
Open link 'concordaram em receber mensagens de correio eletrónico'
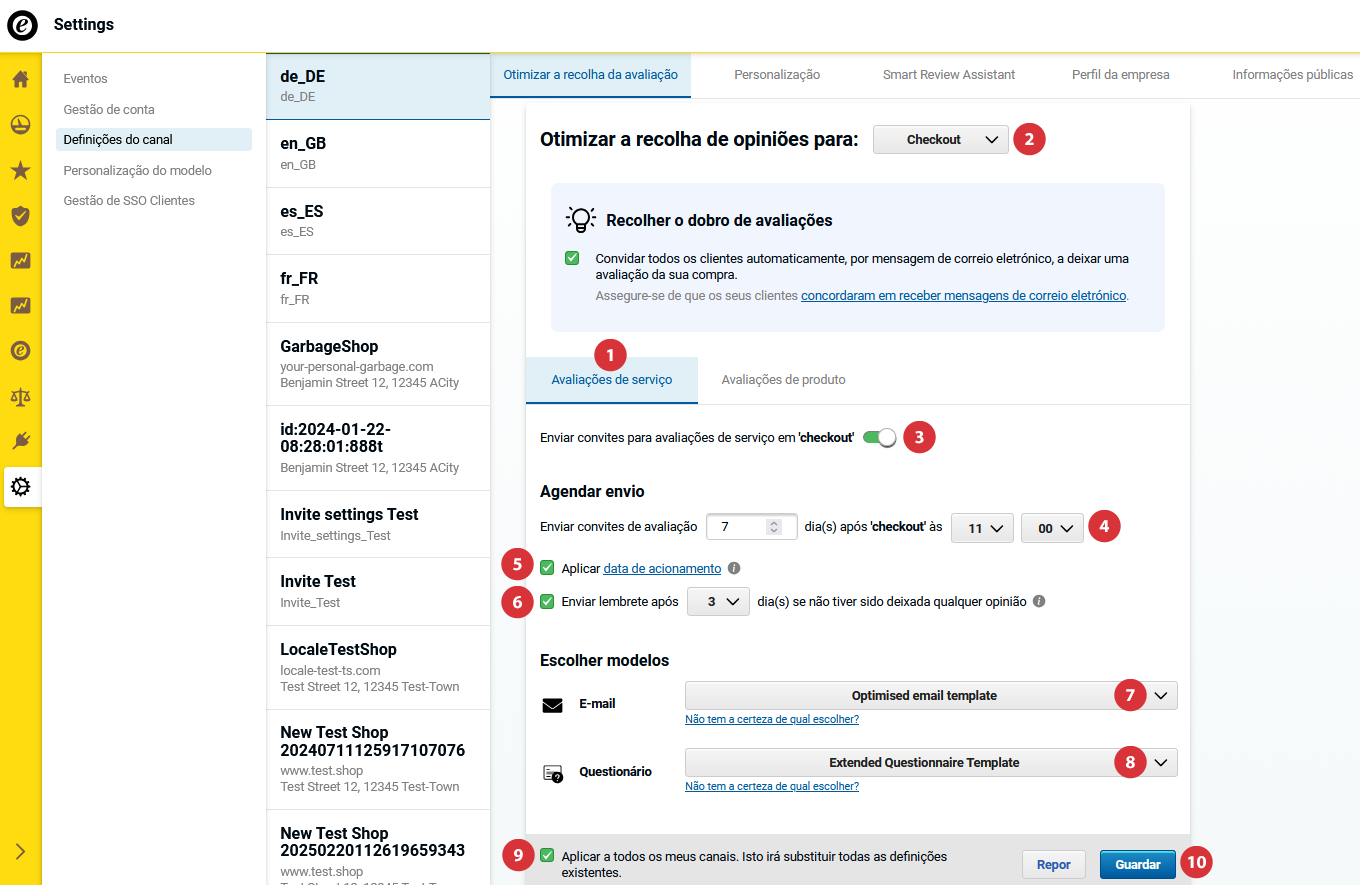click(963, 296)
